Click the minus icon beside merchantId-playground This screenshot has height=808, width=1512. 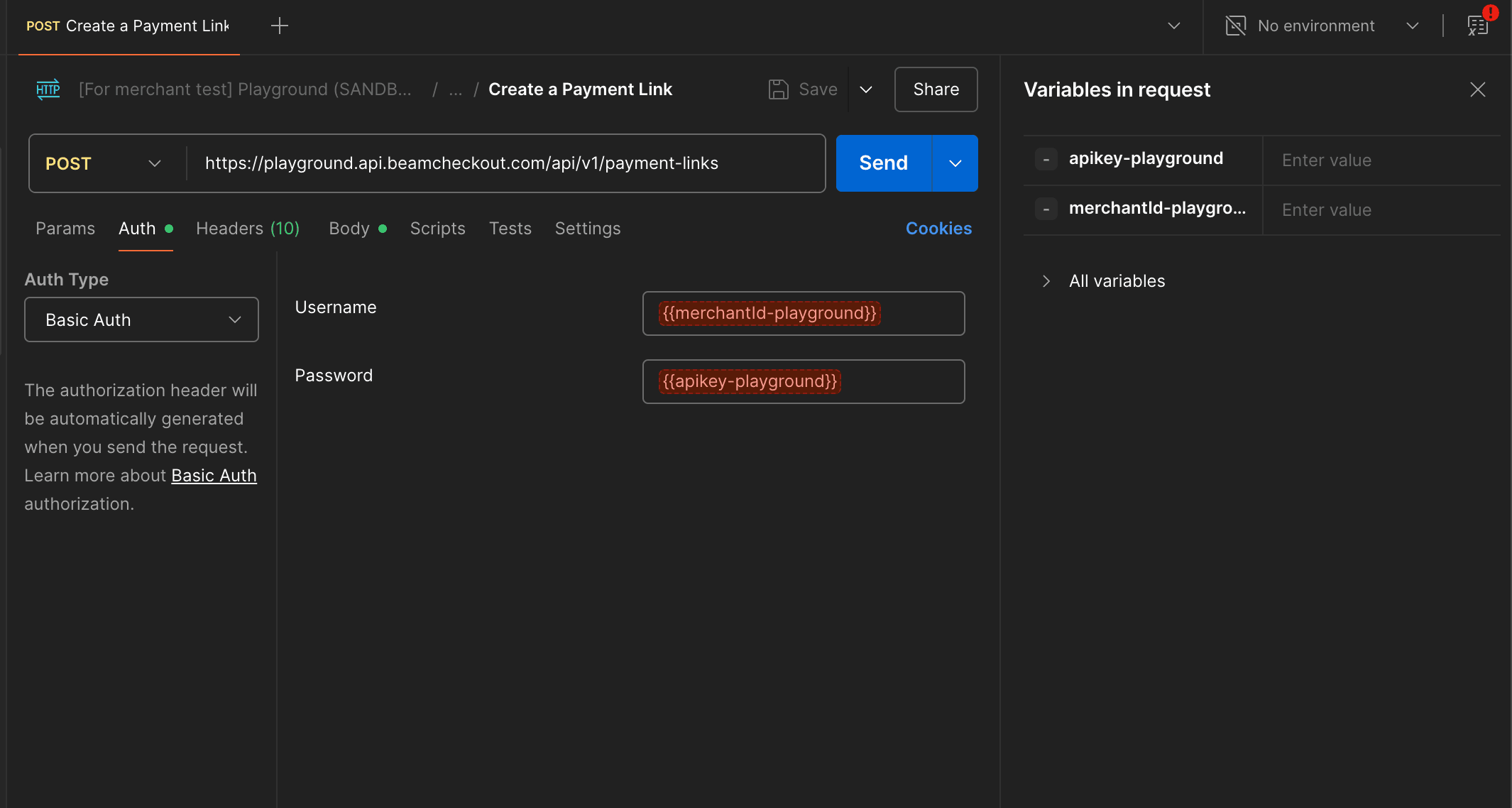tap(1046, 209)
